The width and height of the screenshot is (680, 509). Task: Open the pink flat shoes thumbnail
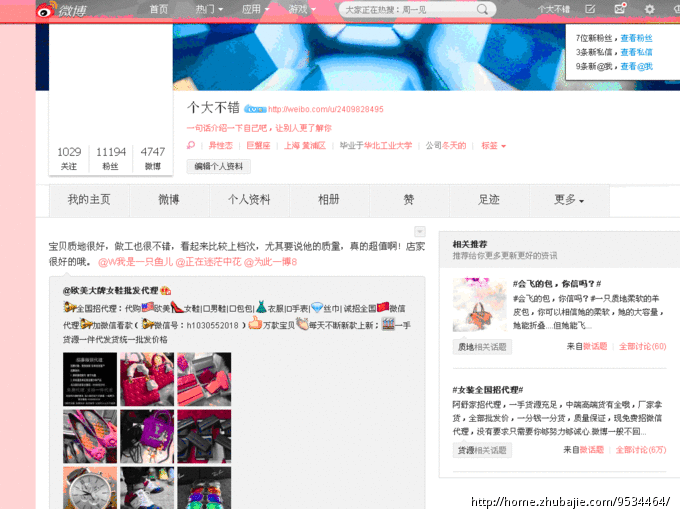pyautogui.click(x=90, y=437)
